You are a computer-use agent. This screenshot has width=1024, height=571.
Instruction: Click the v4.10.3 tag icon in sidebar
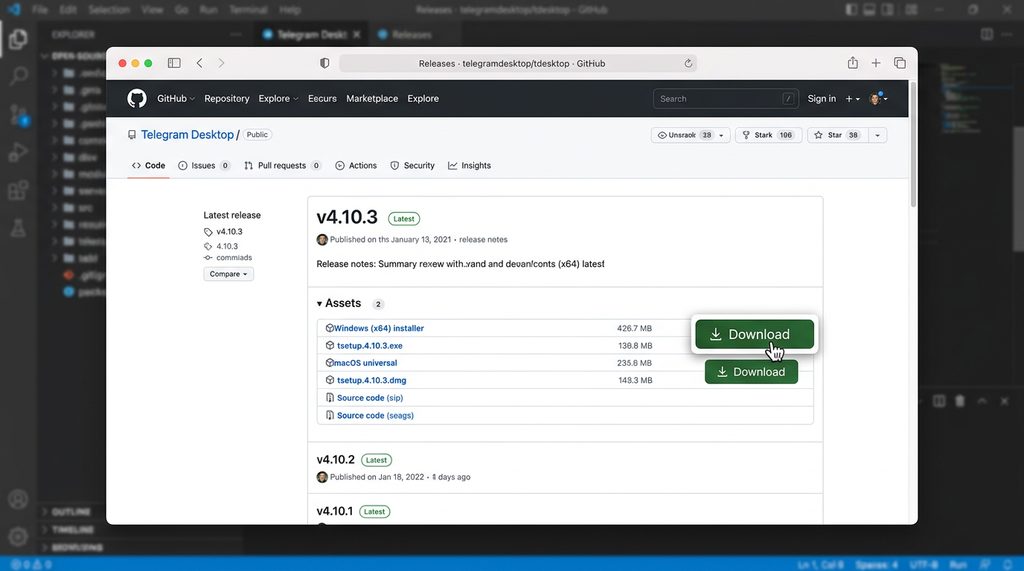pyautogui.click(x=208, y=232)
